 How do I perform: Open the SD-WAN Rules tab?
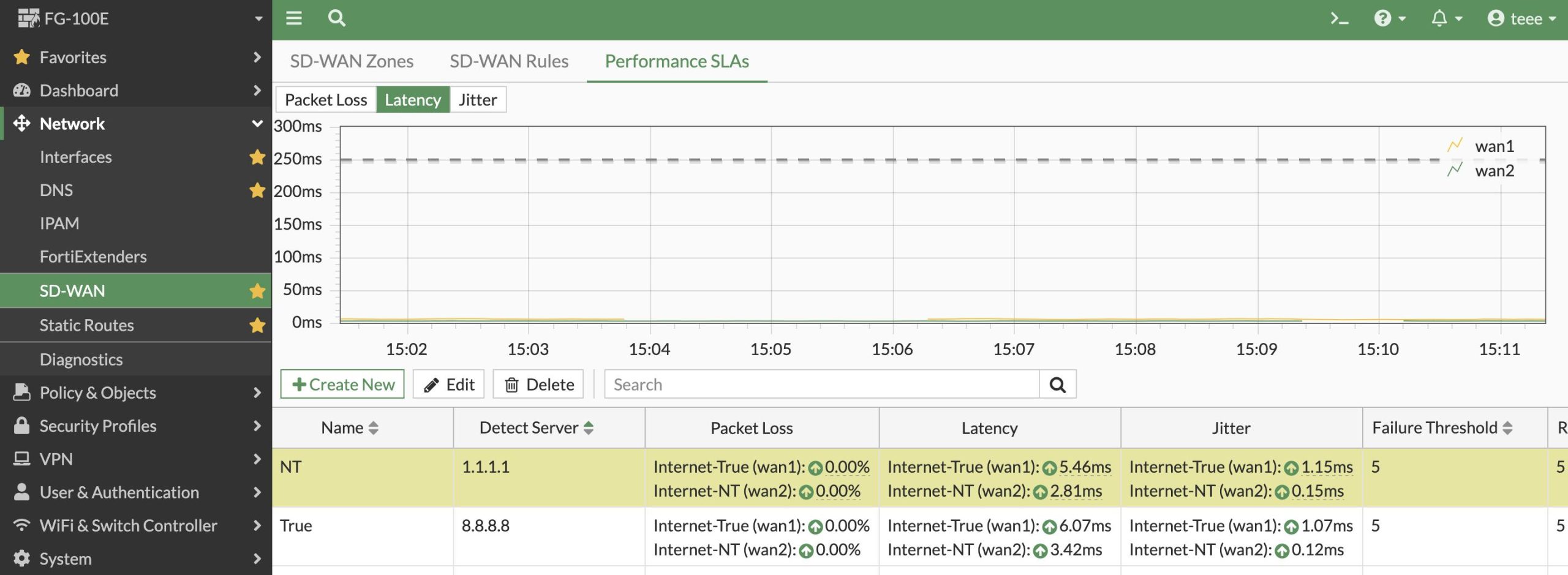(509, 61)
